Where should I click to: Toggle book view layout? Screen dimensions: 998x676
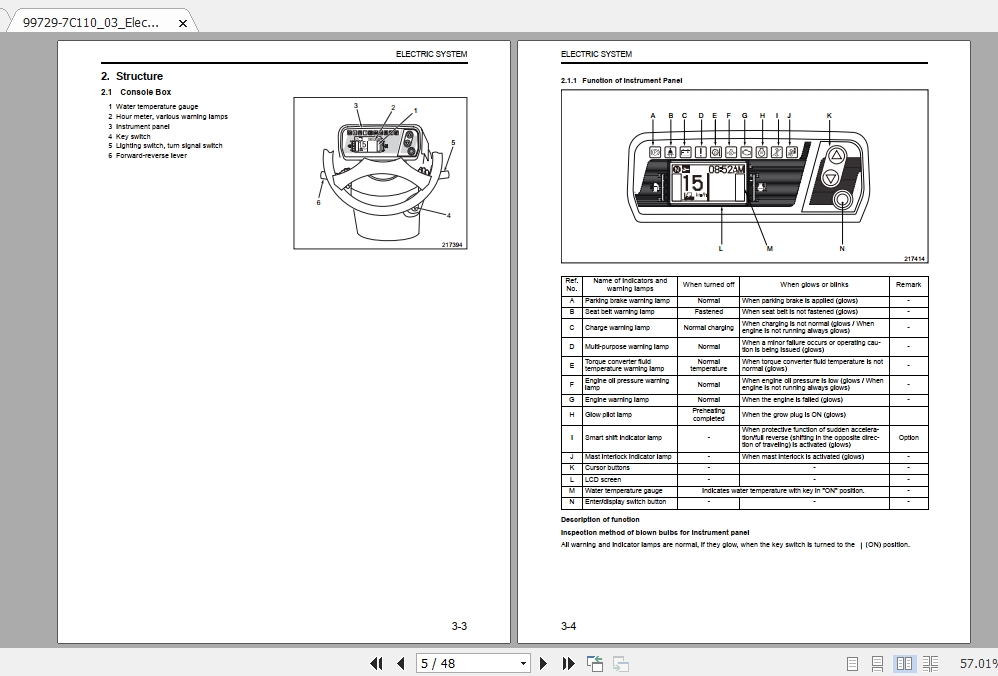(x=931, y=663)
